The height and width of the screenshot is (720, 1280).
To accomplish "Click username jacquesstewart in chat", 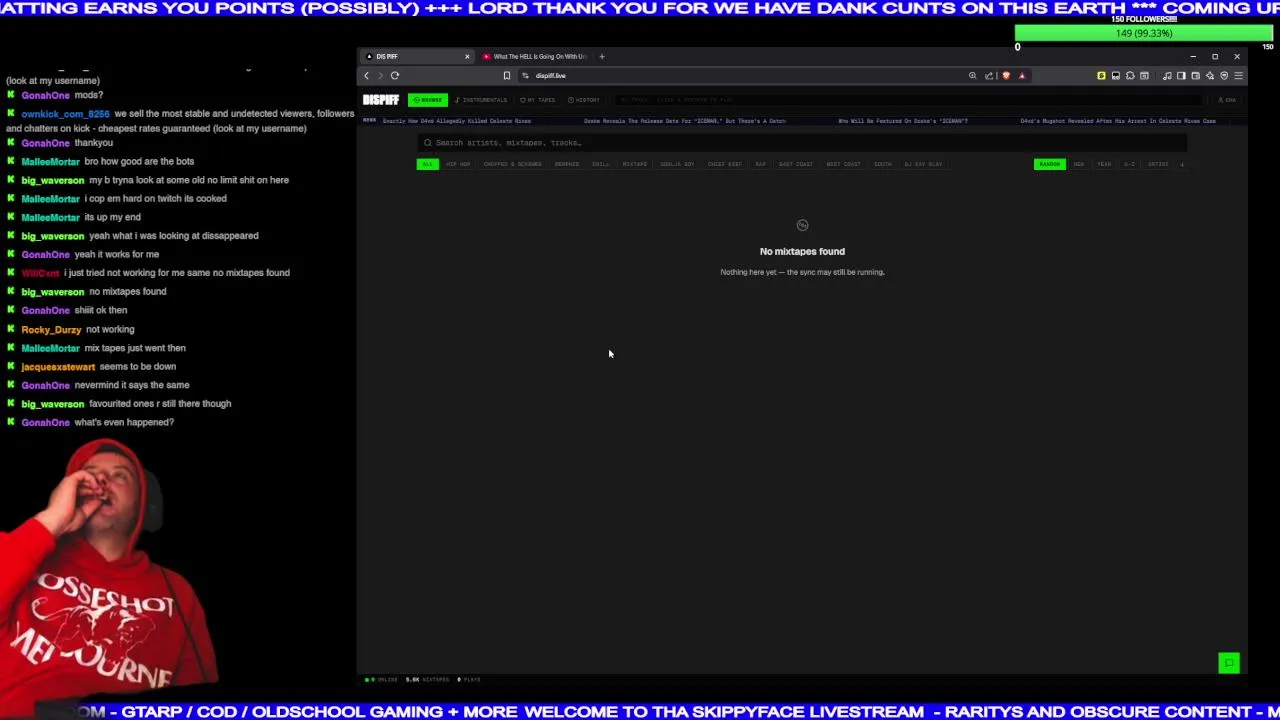I will [x=58, y=367].
